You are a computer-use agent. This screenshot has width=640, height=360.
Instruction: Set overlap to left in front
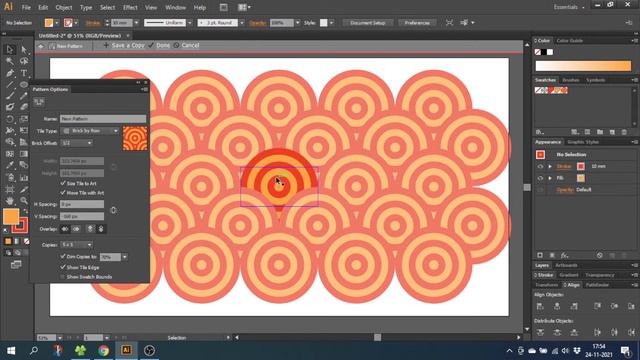pyautogui.click(x=65, y=229)
